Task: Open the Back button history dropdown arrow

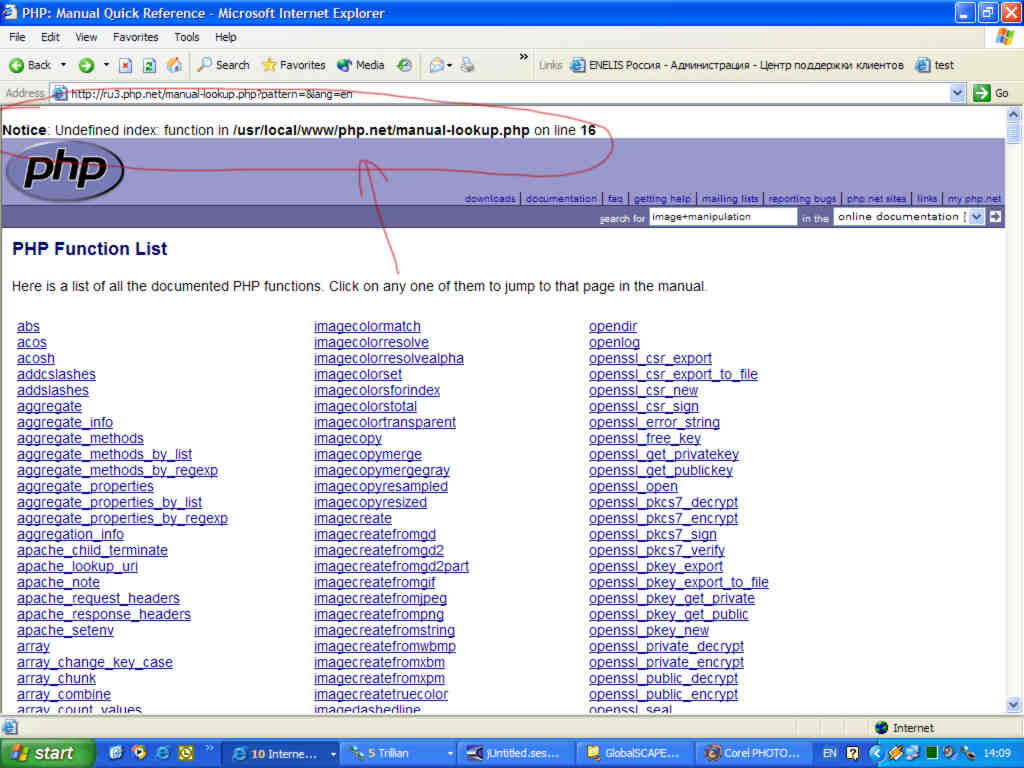Action: tap(63, 65)
